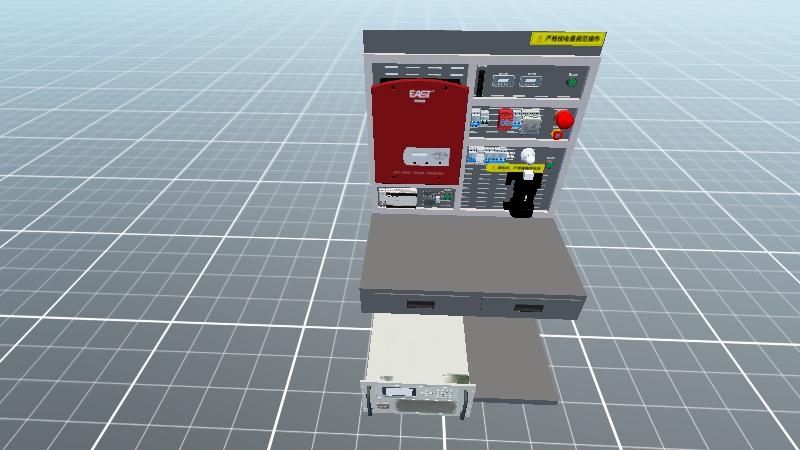Click the white top cover of the rack power supply
This screenshot has width=800, height=450.
pyautogui.click(x=417, y=347)
